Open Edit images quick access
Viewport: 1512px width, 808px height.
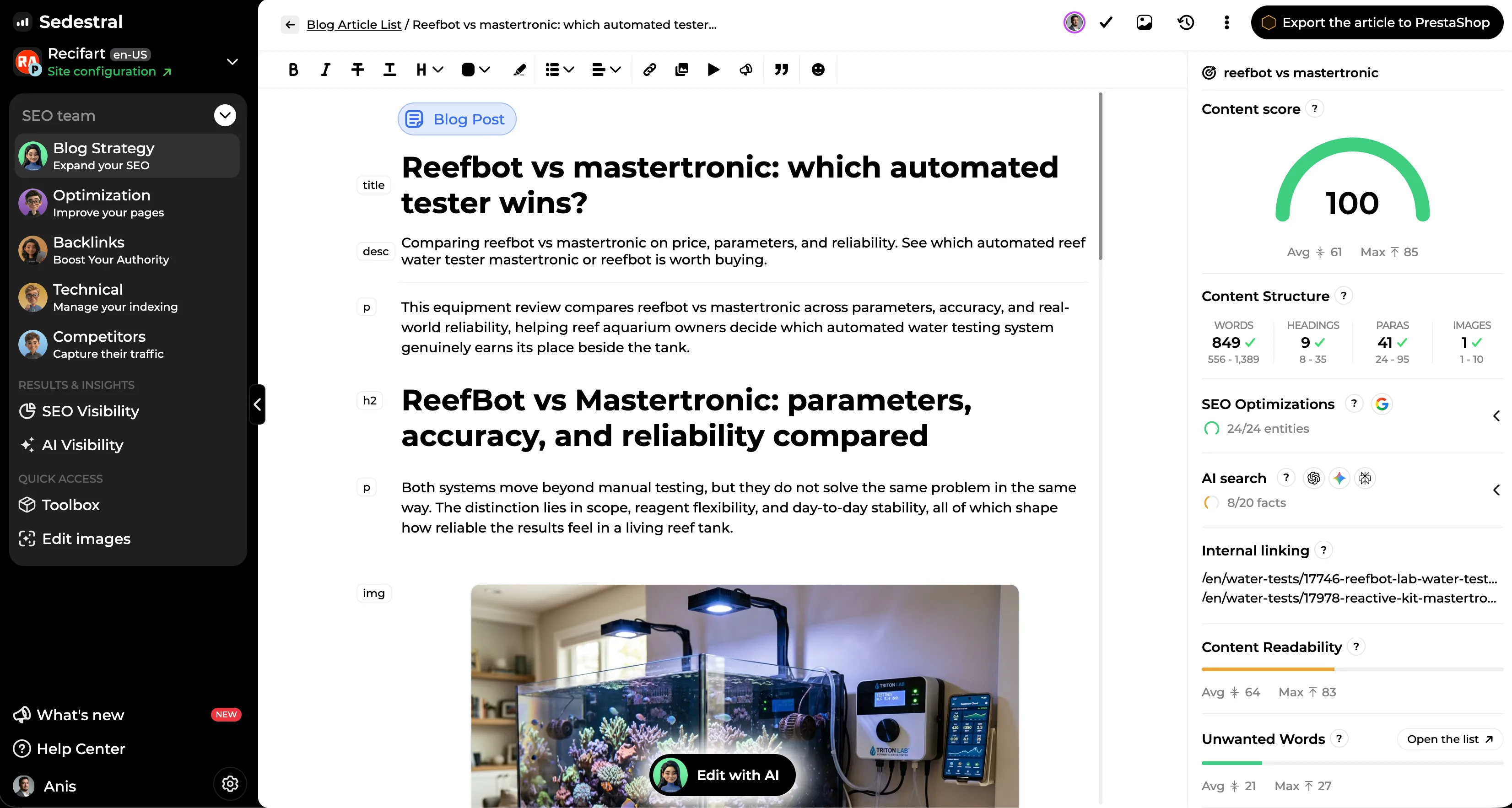[x=75, y=539]
